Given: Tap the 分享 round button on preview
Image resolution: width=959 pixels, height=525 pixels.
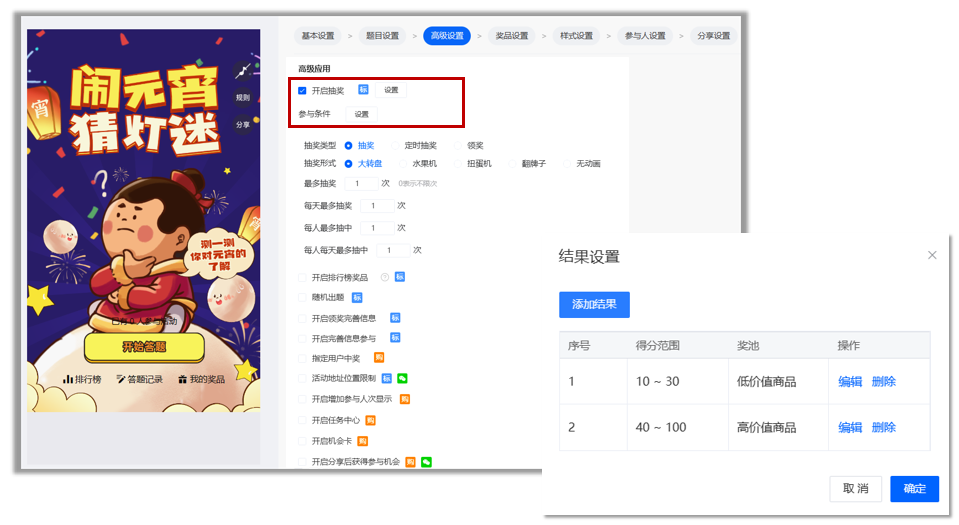Looking at the screenshot, I should tap(243, 124).
